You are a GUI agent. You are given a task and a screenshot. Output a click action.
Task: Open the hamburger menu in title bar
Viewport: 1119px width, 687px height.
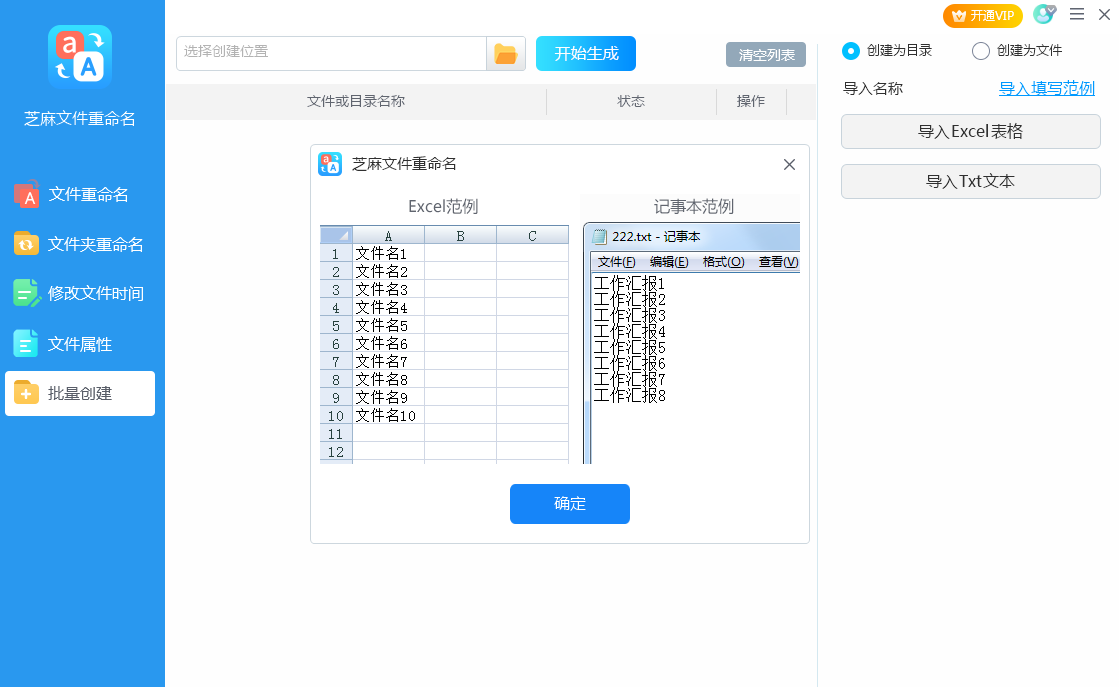coord(1077,14)
